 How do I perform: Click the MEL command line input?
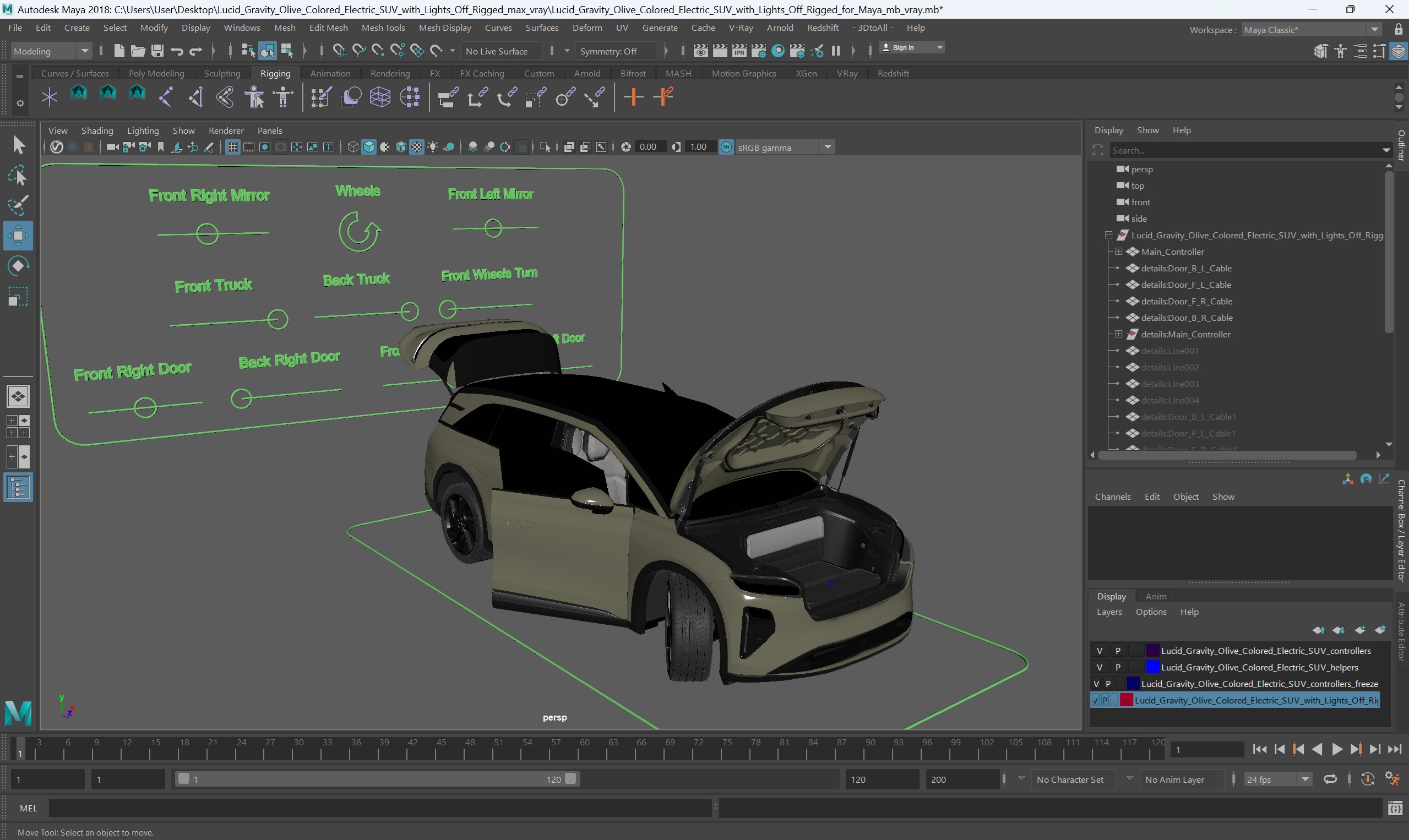pos(379,808)
